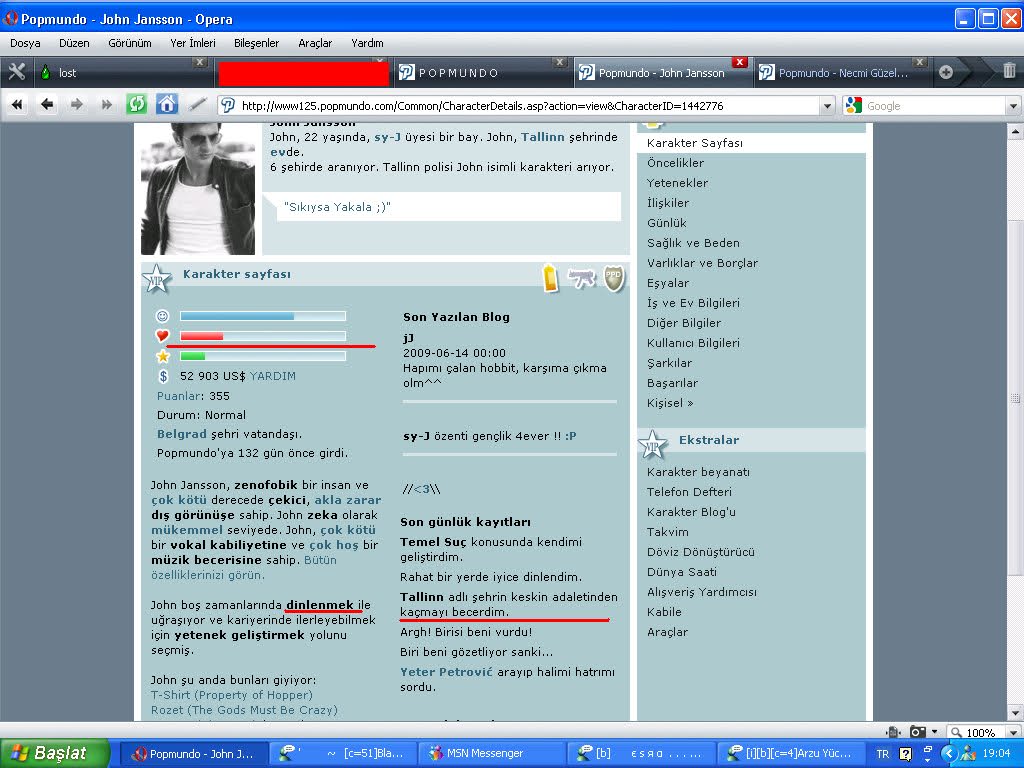Click the fast forward navigation button
The image size is (1024, 768).
tap(106, 104)
